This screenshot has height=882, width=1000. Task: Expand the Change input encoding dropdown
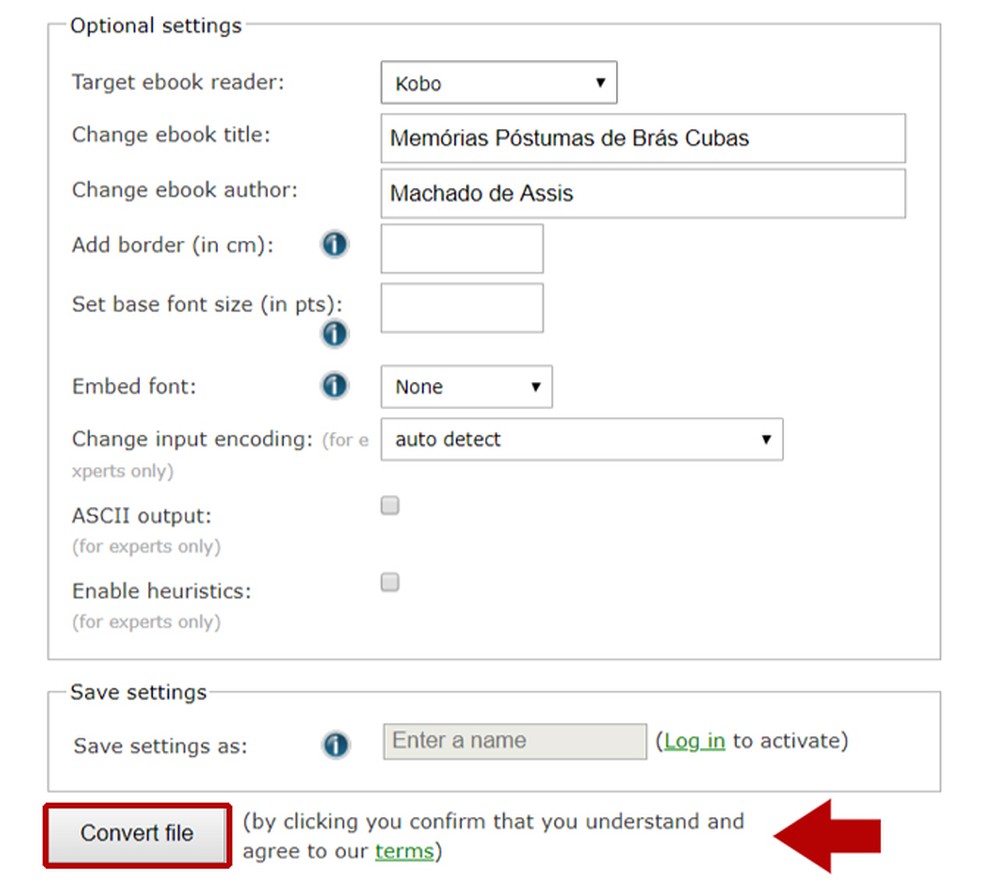(580, 439)
